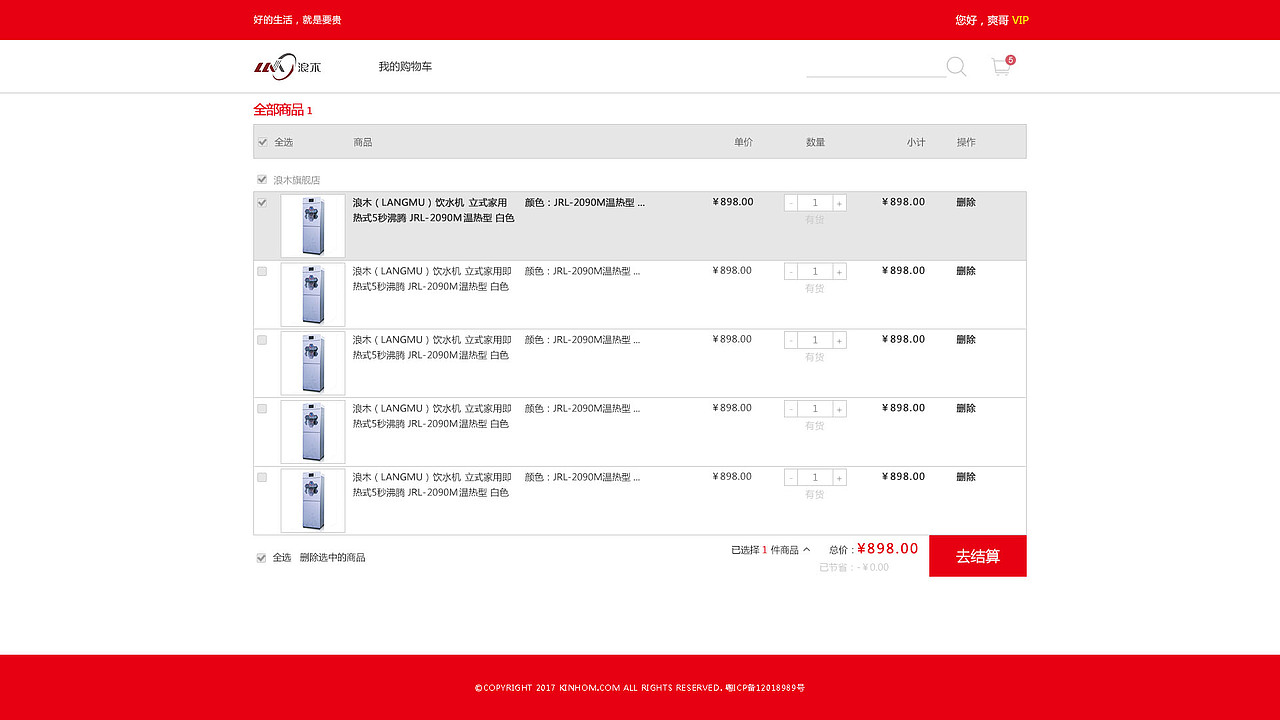
Task: Open the second product thumbnail image
Action: click(313, 295)
